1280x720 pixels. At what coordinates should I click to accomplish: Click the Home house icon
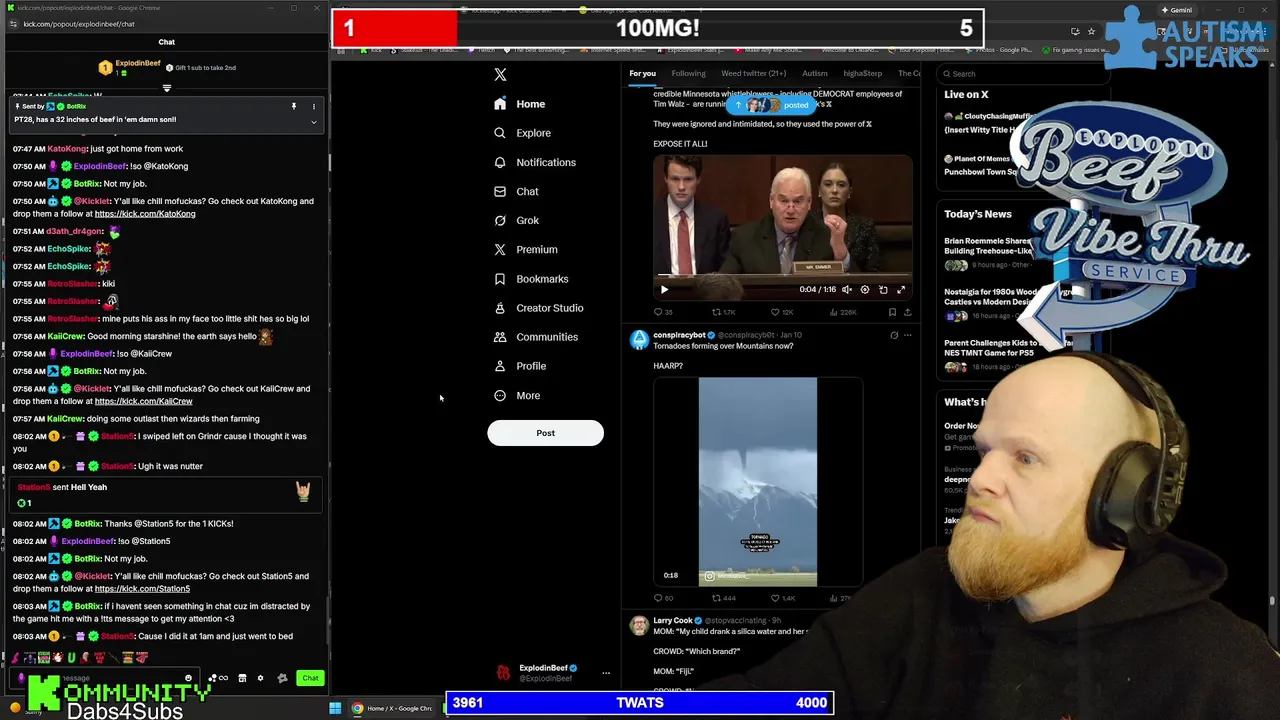(500, 104)
